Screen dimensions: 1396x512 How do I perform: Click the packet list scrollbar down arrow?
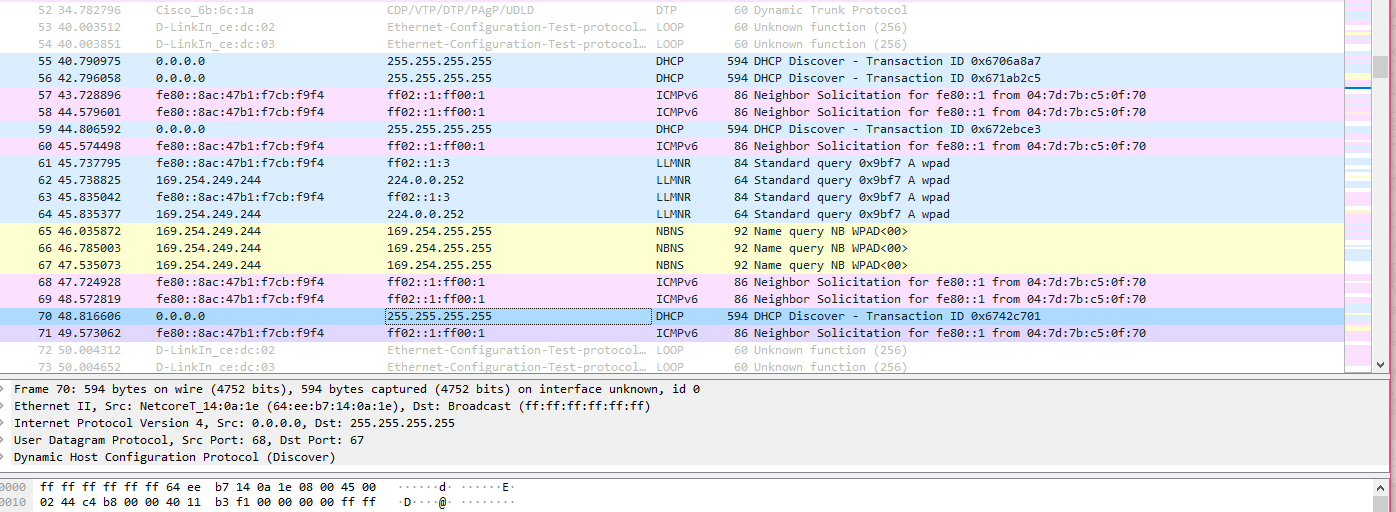[x=1380, y=366]
